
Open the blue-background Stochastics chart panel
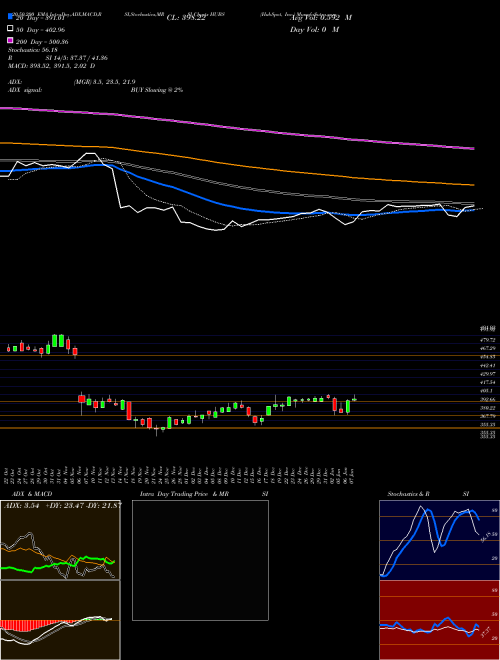[439, 540]
